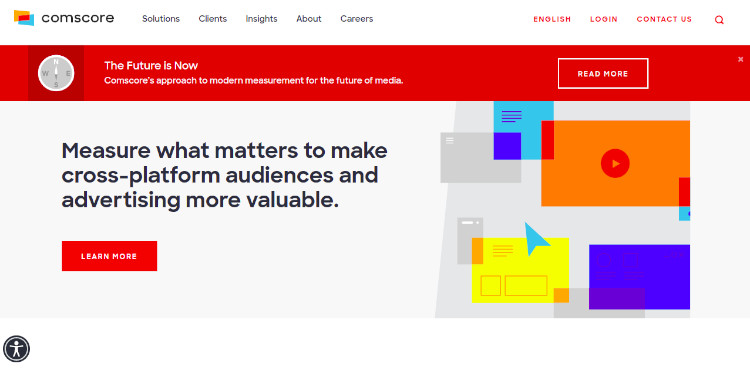This screenshot has height=370, width=750.
Task: Open the Clients menu
Action: [x=213, y=19]
